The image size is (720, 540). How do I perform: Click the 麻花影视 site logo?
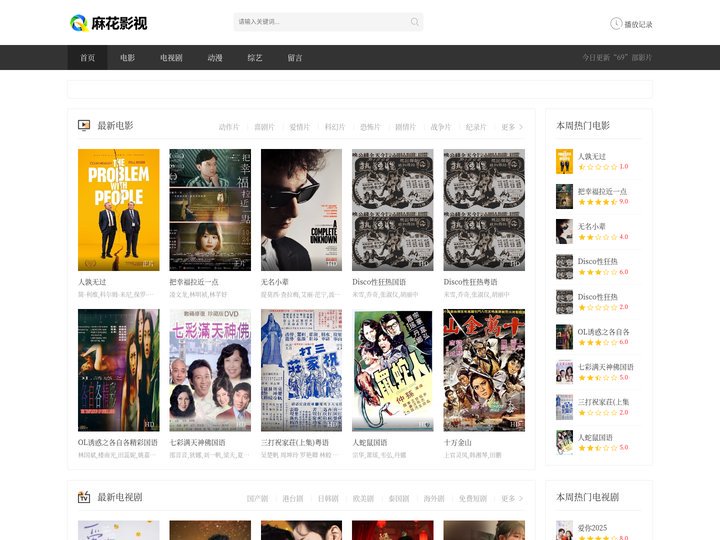pyautogui.click(x=108, y=23)
